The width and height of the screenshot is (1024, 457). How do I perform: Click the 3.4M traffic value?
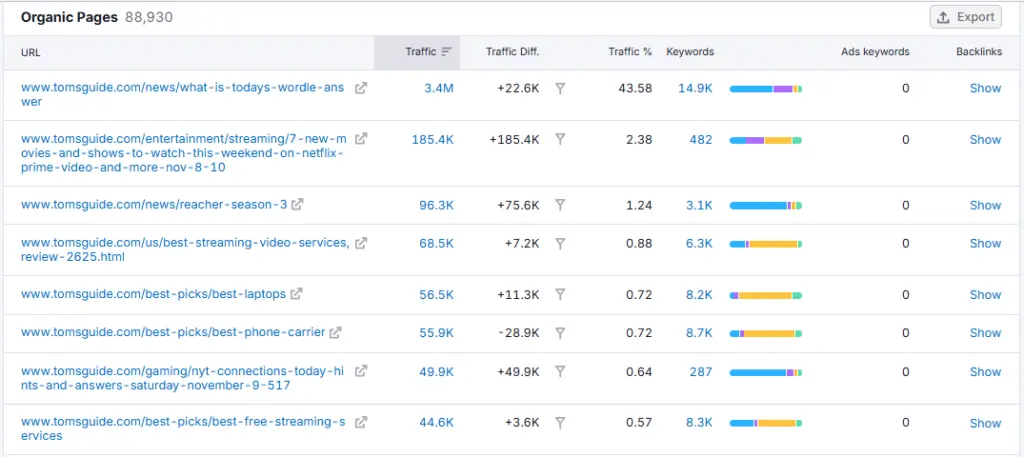click(x=438, y=88)
